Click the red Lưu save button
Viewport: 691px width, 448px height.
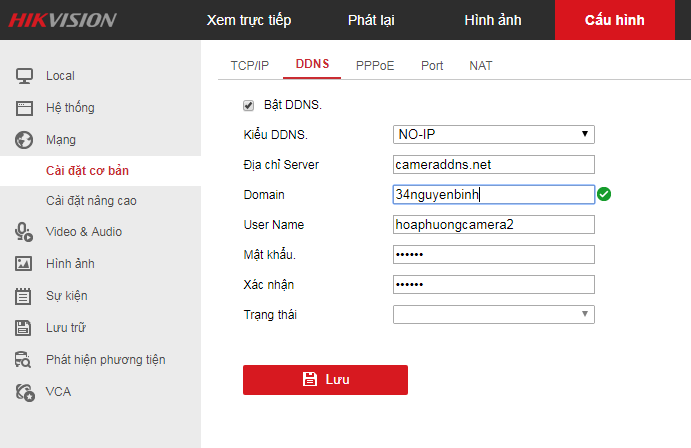pos(325,380)
